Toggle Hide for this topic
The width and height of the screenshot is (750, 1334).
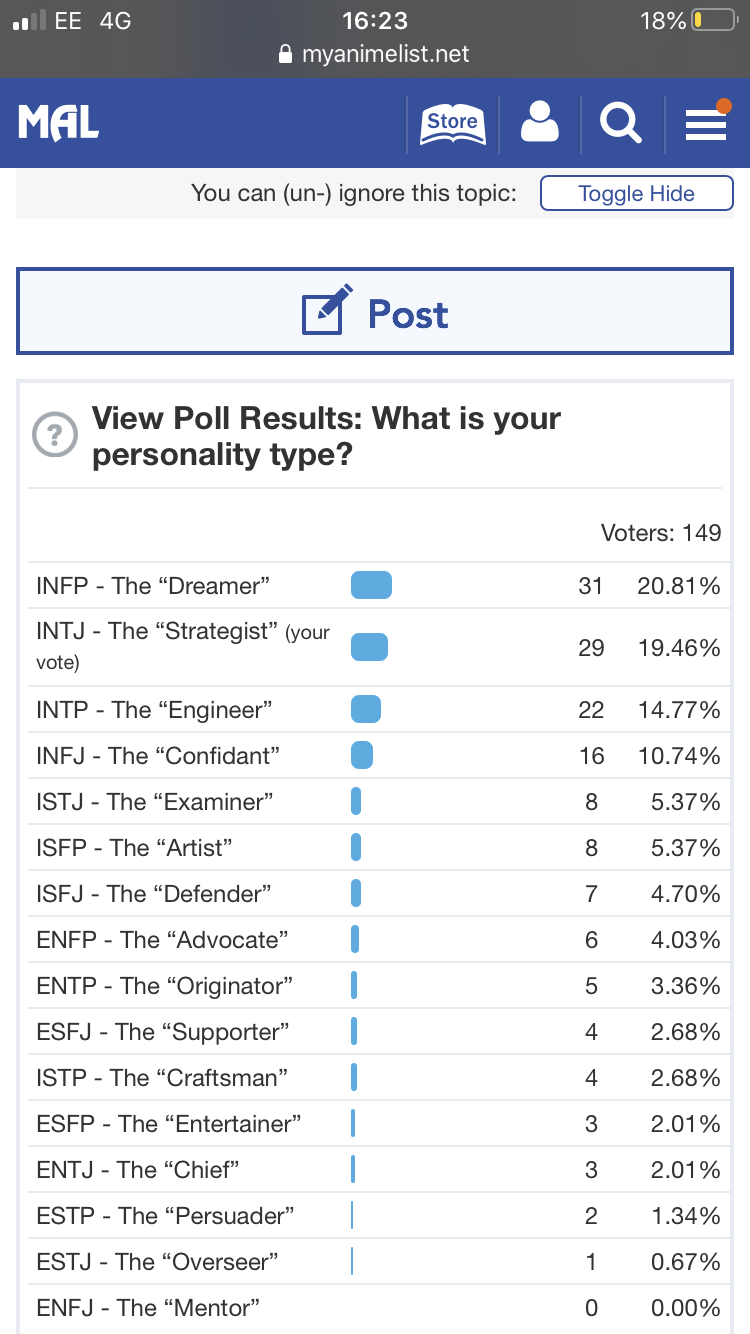pos(636,193)
